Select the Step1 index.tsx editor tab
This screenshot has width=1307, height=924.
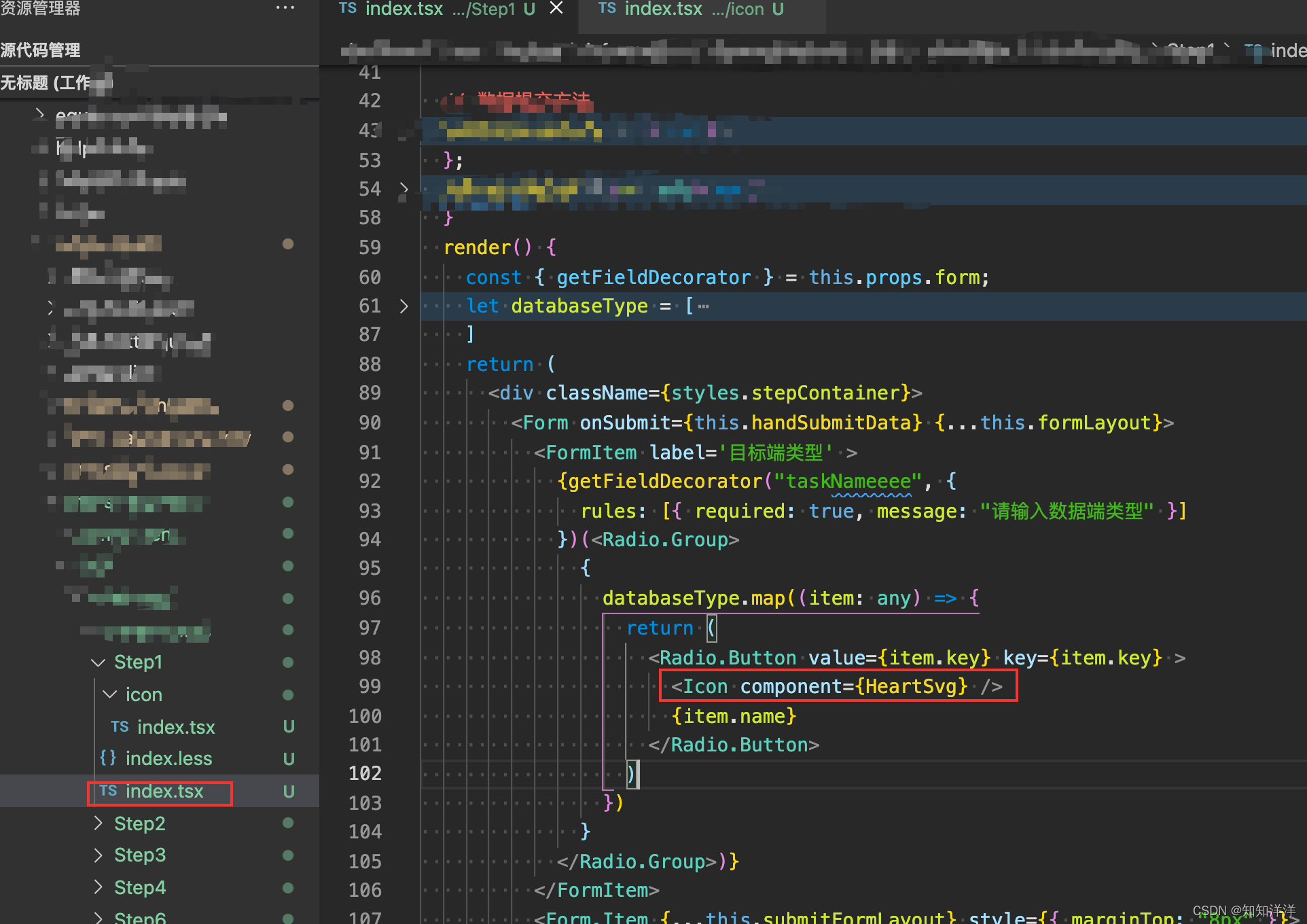(x=435, y=10)
